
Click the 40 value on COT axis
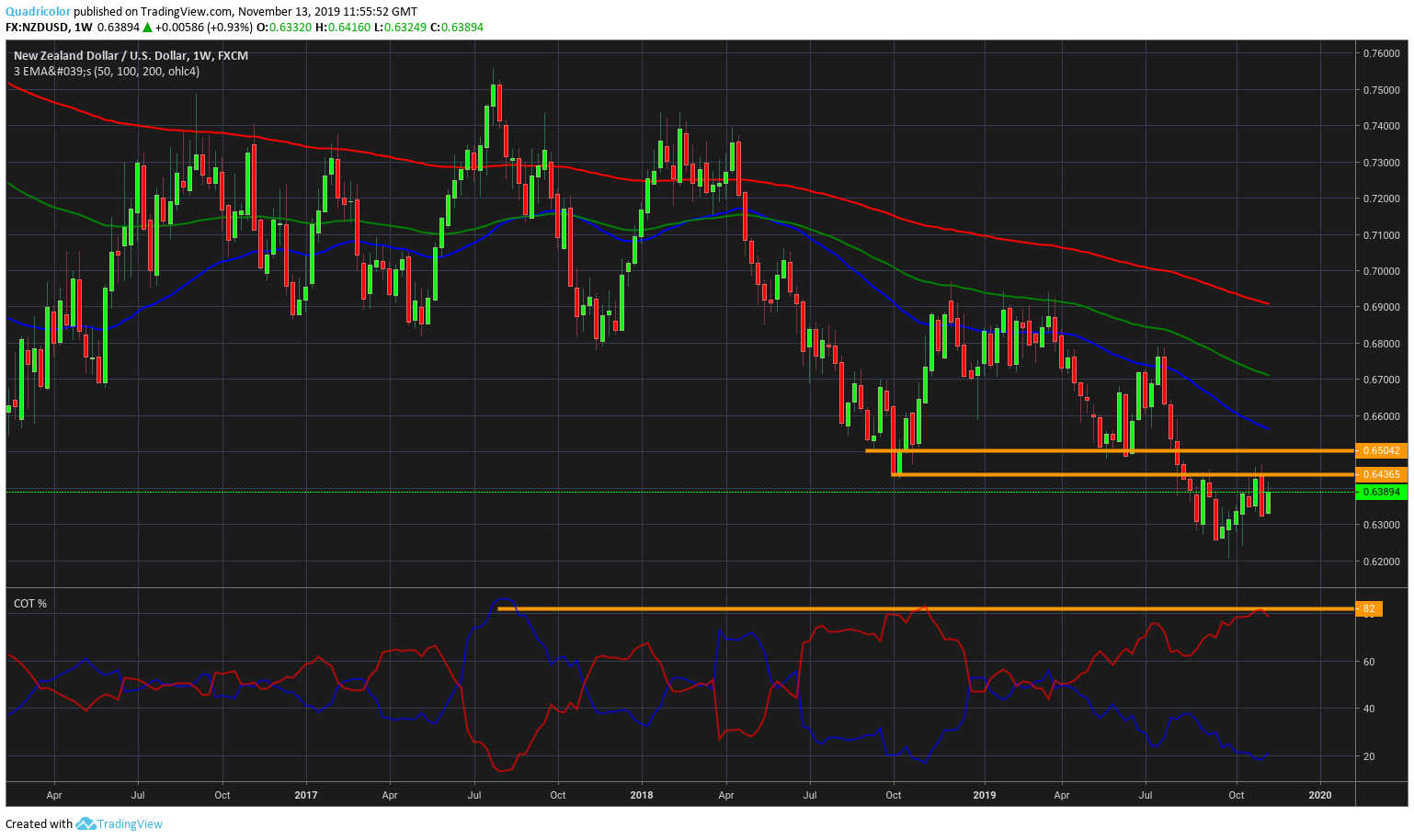(1369, 709)
